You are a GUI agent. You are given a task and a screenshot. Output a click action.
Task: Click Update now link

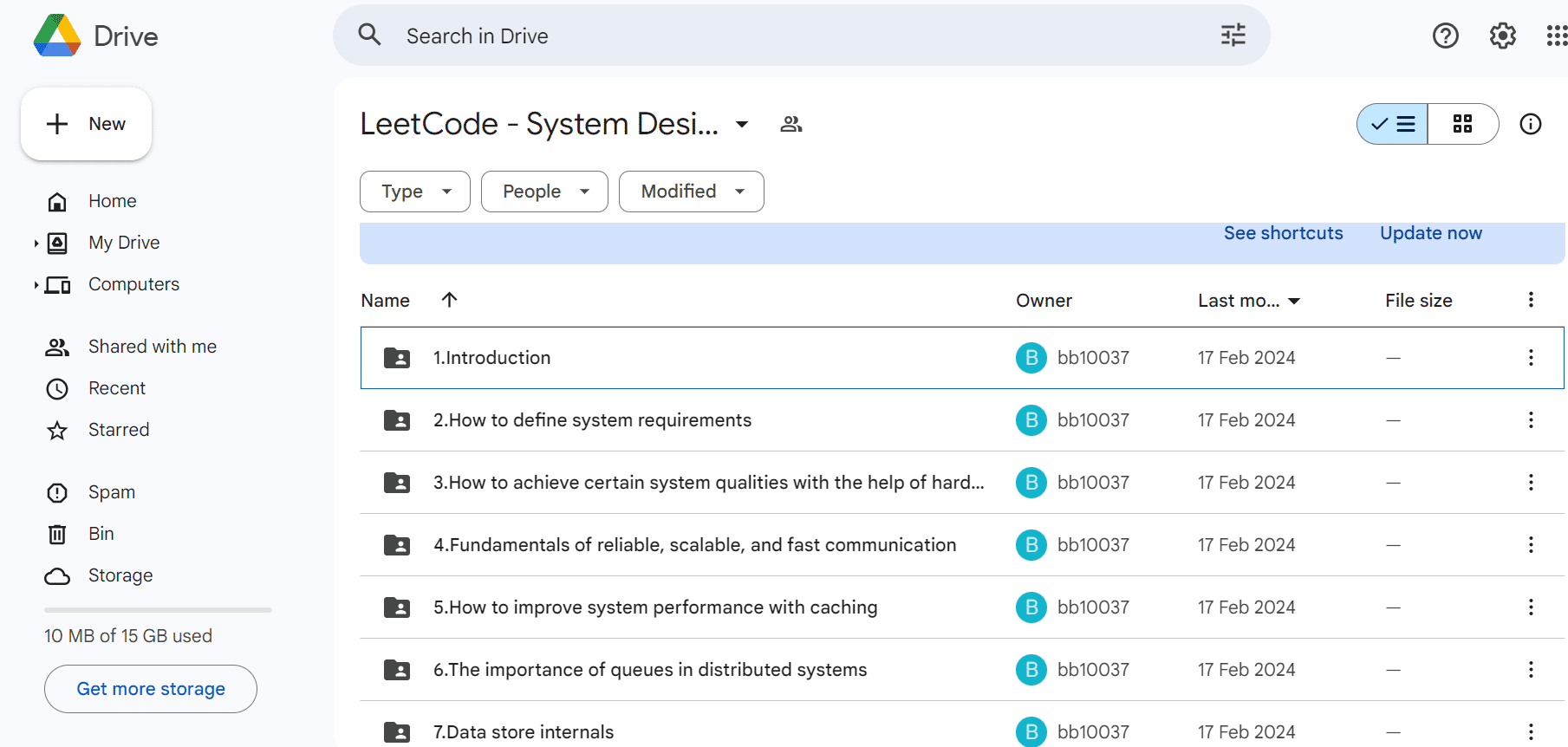pos(1431,233)
